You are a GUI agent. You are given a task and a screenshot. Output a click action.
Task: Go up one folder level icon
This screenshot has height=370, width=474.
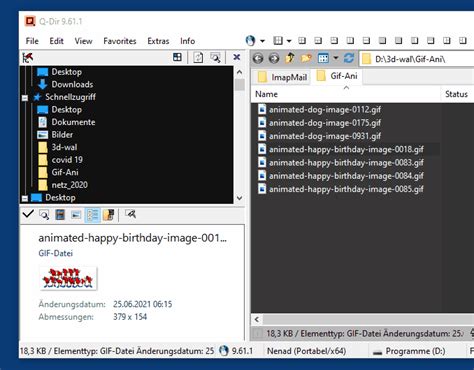point(290,58)
